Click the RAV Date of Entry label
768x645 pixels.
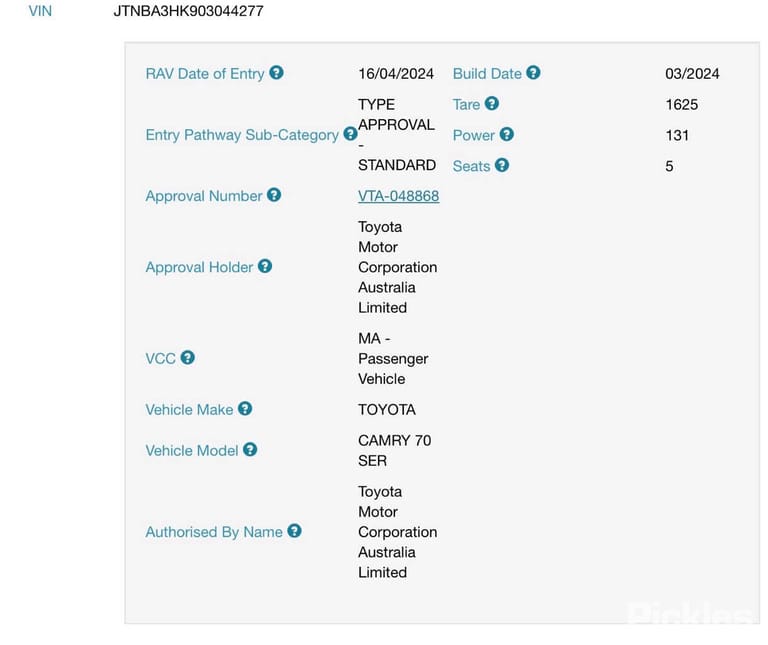coord(205,73)
